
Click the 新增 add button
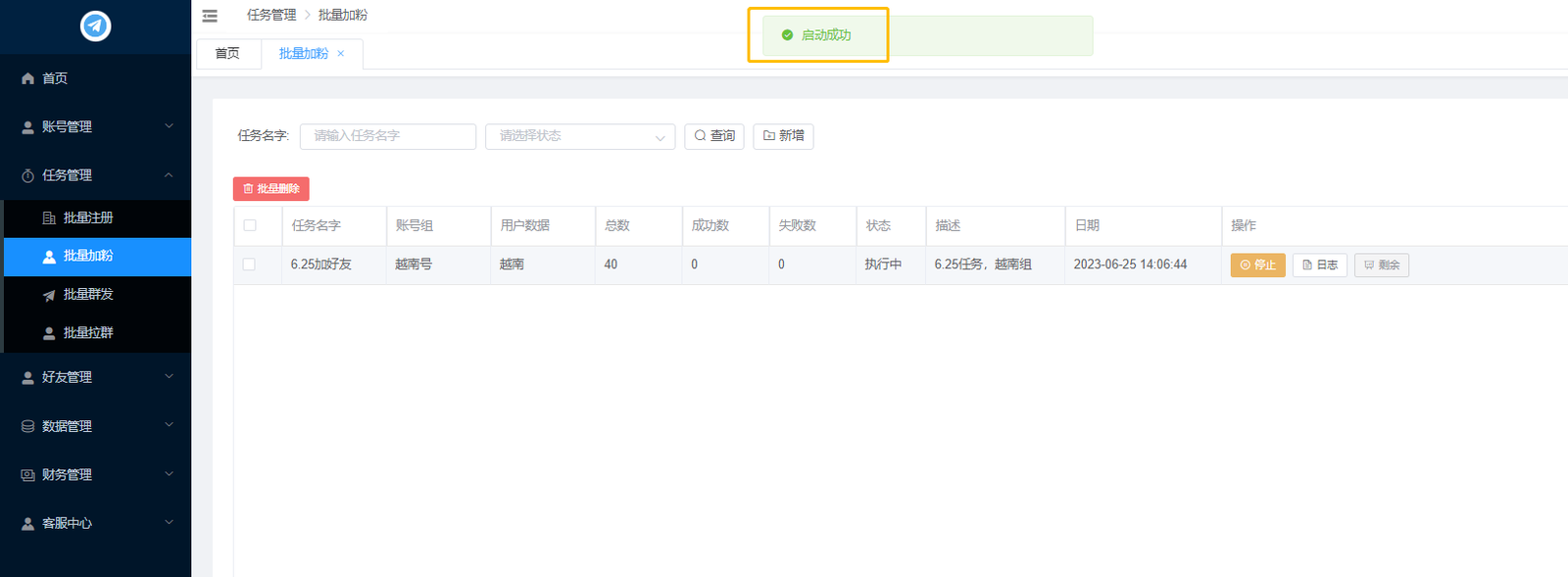coord(783,136)
